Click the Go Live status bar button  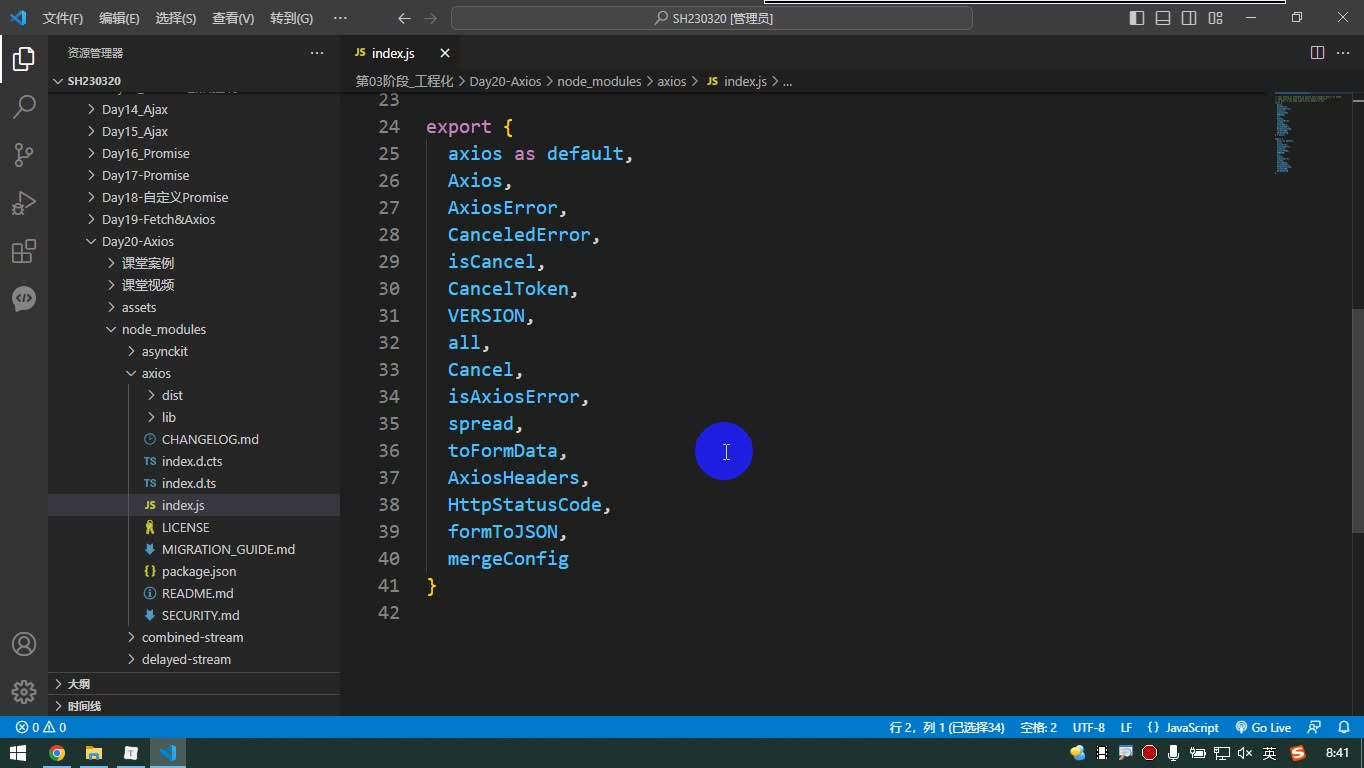tap(1263, 728)
